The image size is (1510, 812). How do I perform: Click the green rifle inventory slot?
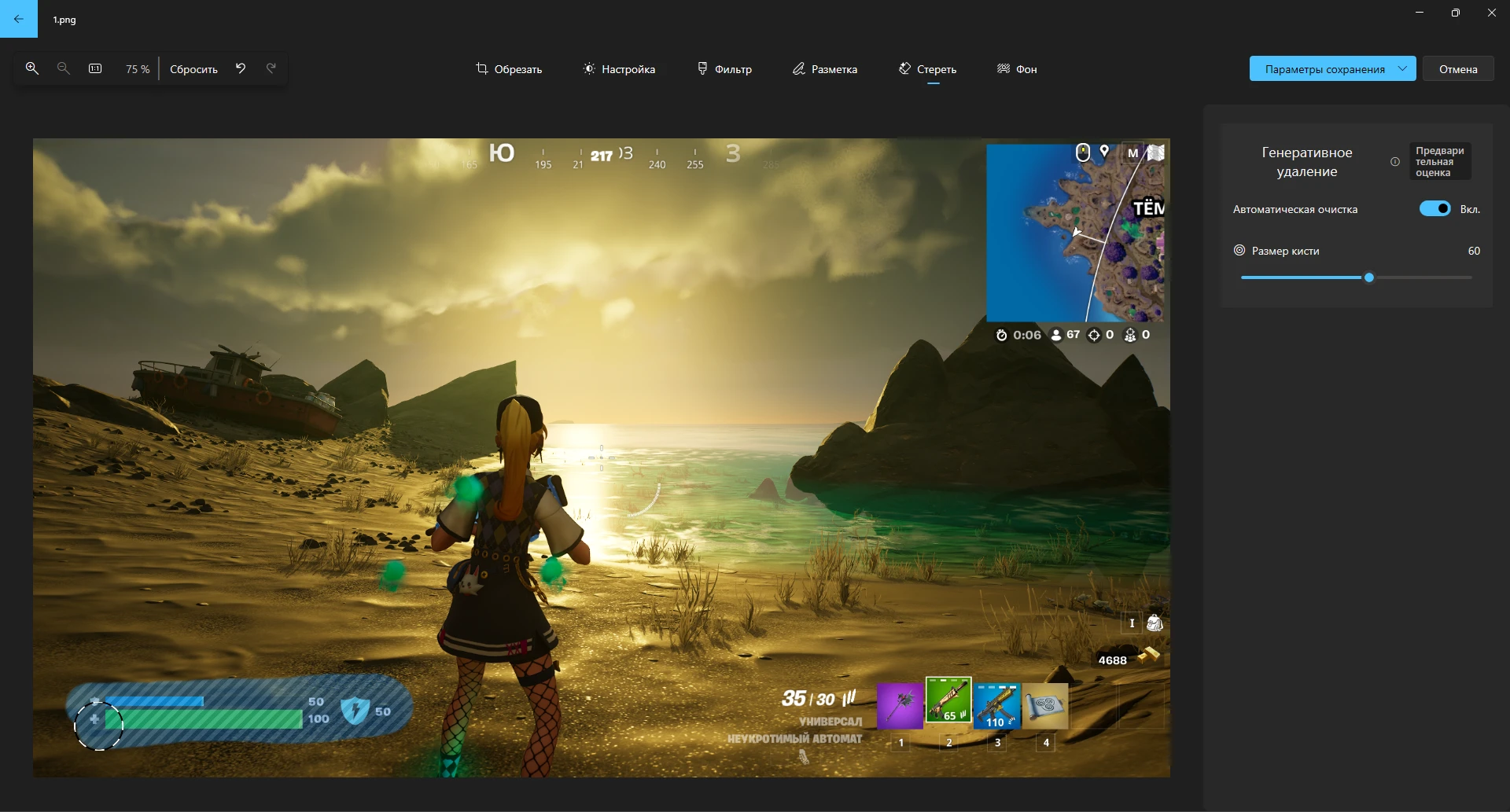pos(948,700)
